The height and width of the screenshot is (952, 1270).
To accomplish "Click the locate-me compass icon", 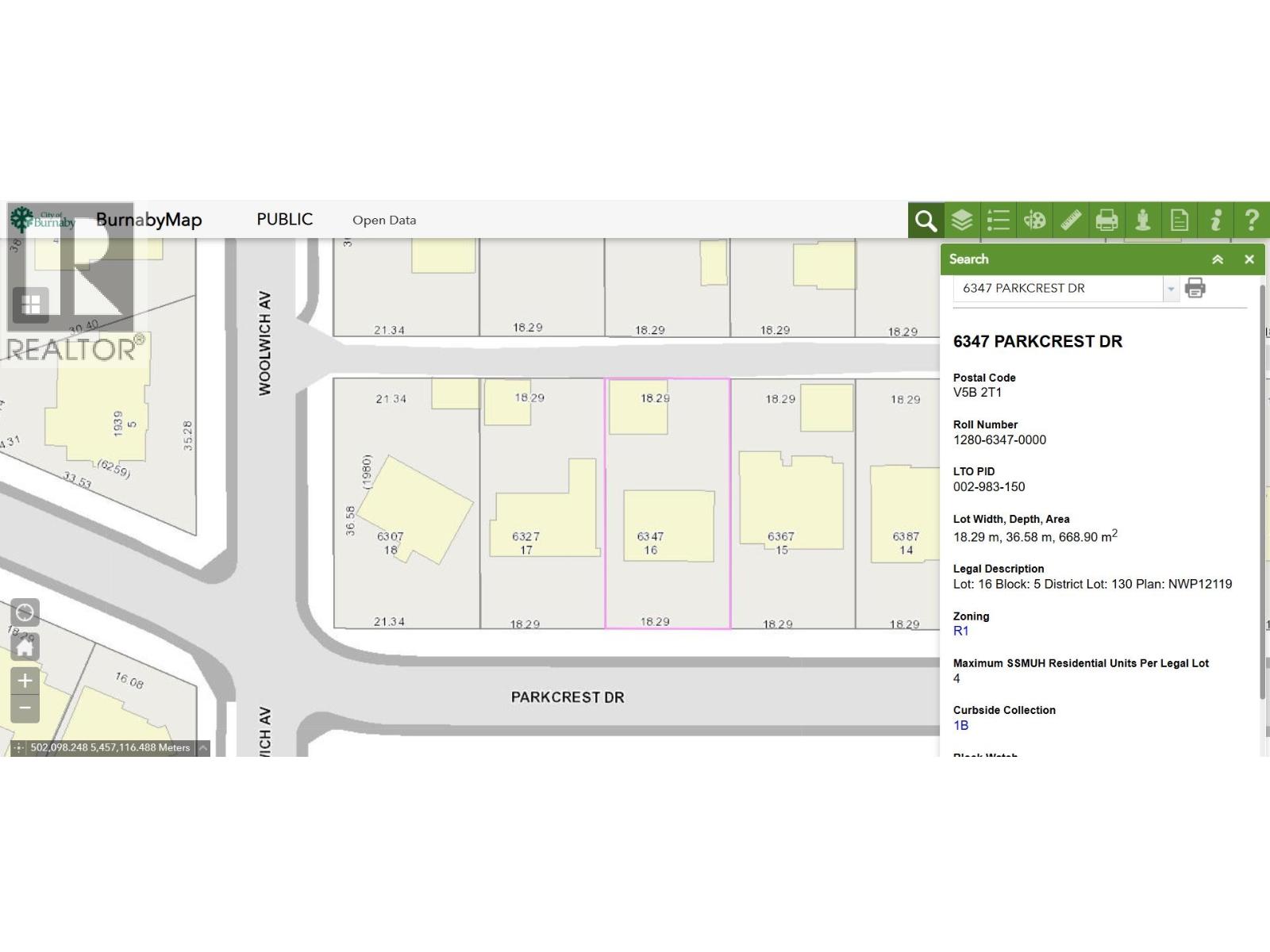I will point(25,612).
